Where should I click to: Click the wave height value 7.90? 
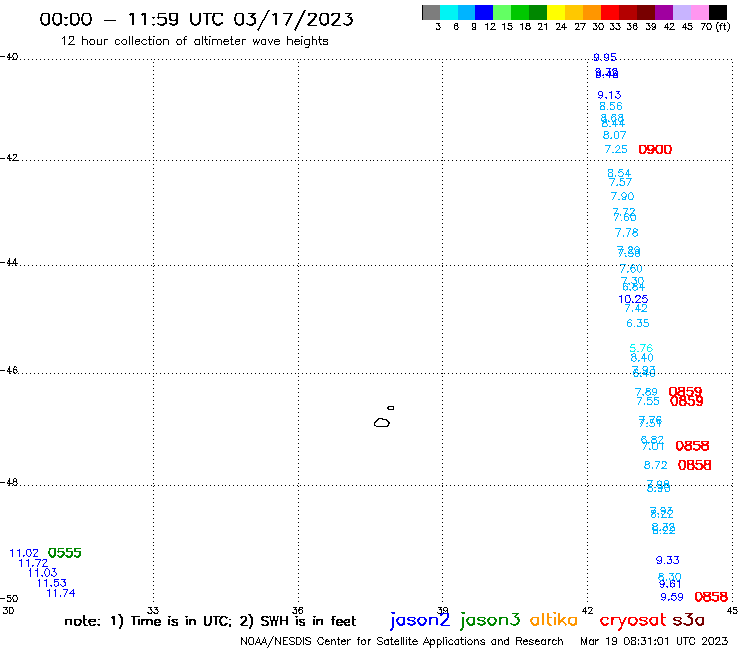tap(622, 196)
